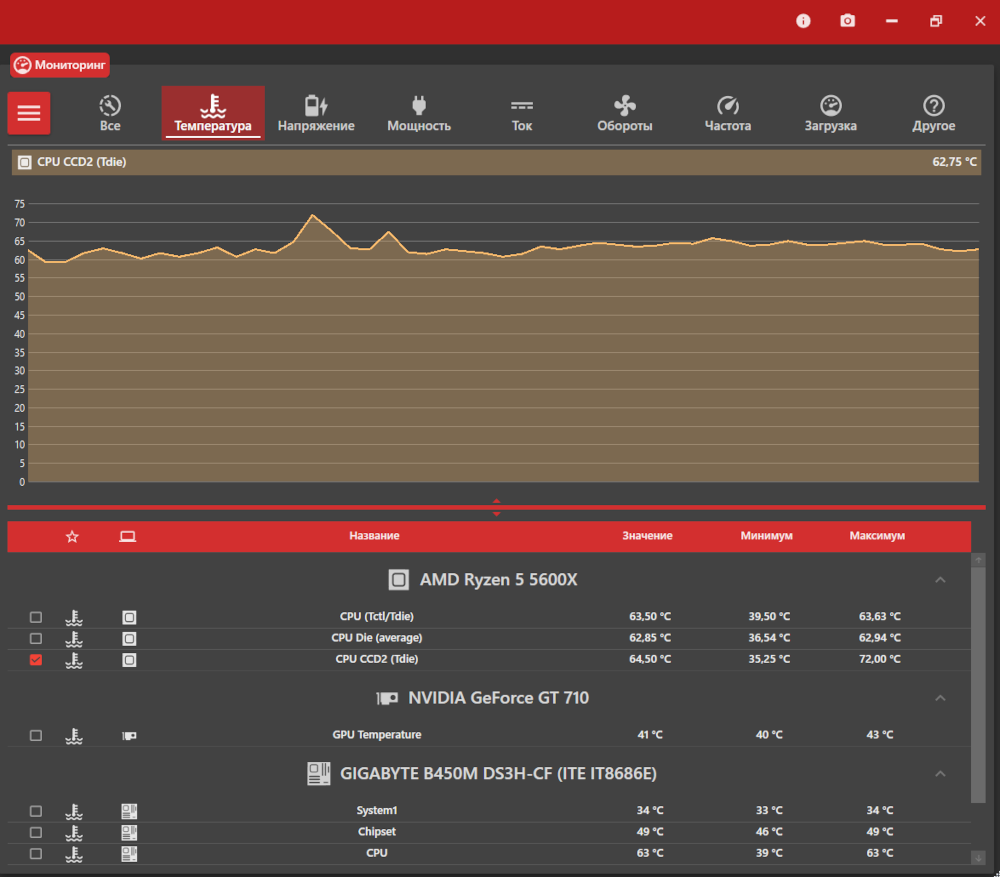The height and width of the screenshot is (877, 1000).
Task: Enable the motherboard CPU row checkbox
Action: 36,853
